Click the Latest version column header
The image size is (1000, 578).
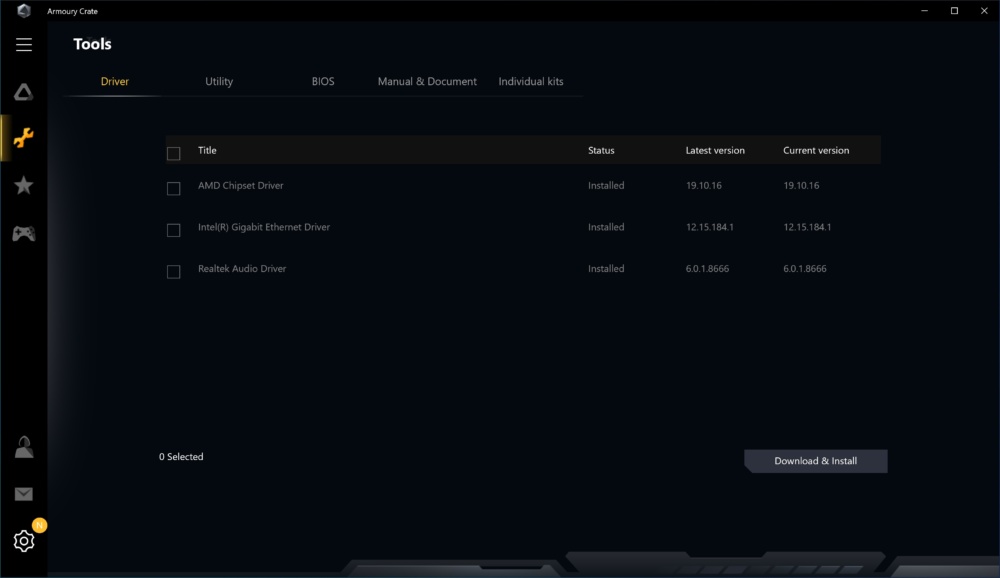[x=715, y=151]
